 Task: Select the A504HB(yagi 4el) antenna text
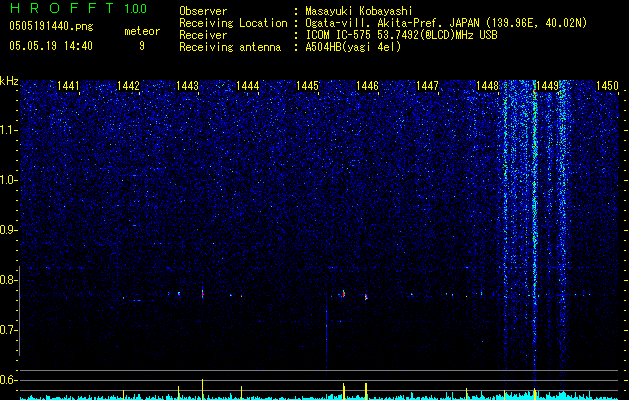click(353, 47)
